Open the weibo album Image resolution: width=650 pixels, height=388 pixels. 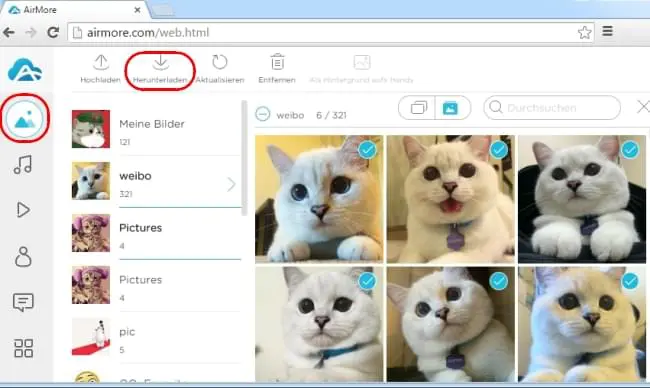point(156,181)
